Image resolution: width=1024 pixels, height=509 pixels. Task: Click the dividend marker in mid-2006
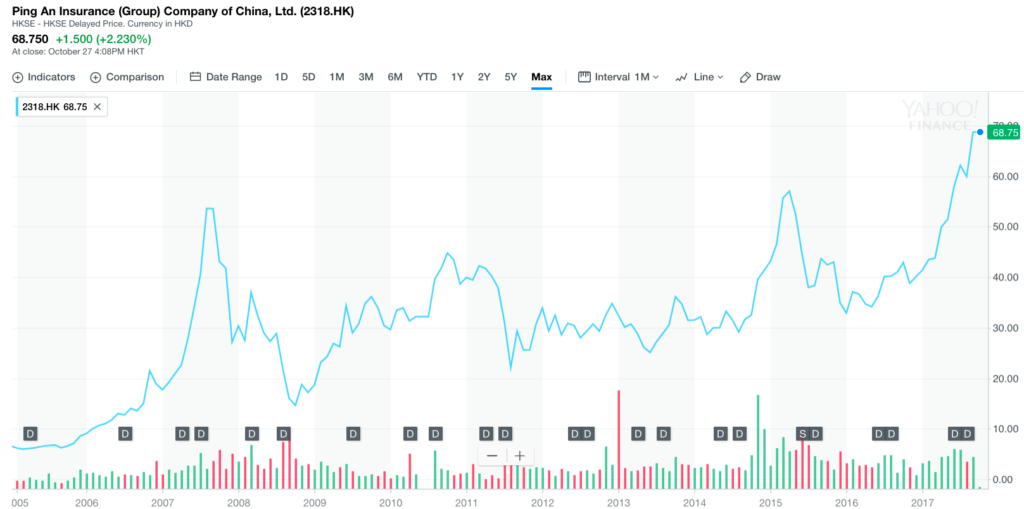(125, 433)
